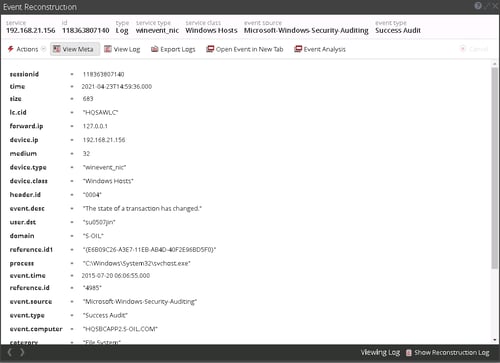Click the user.dst value su0507jin
The width and height of the screenshot is (500, 363).
(x=99, y=222)
